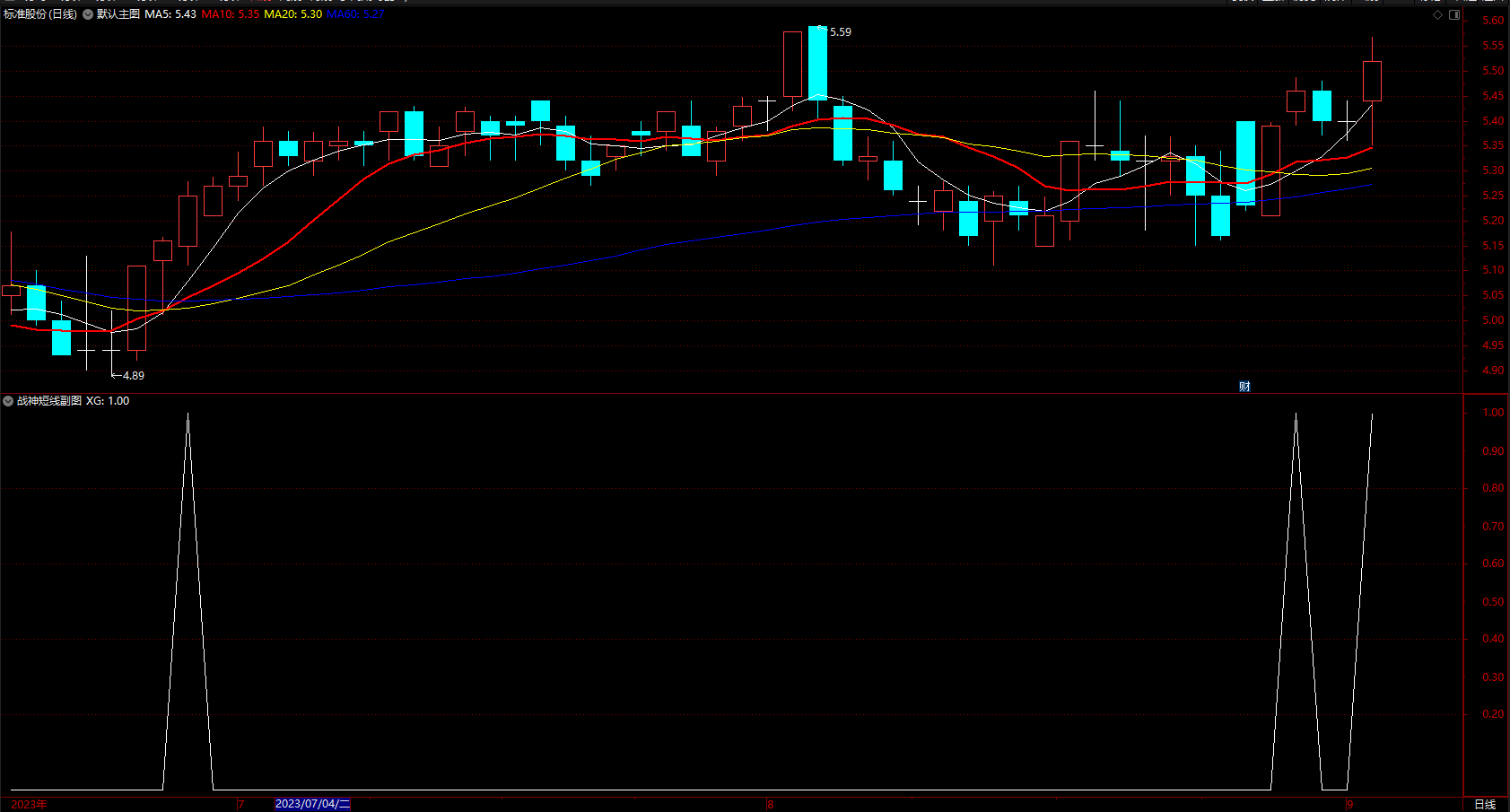
Task: Click the 日线 period button at bottom-right
Action: point(1486,804)
